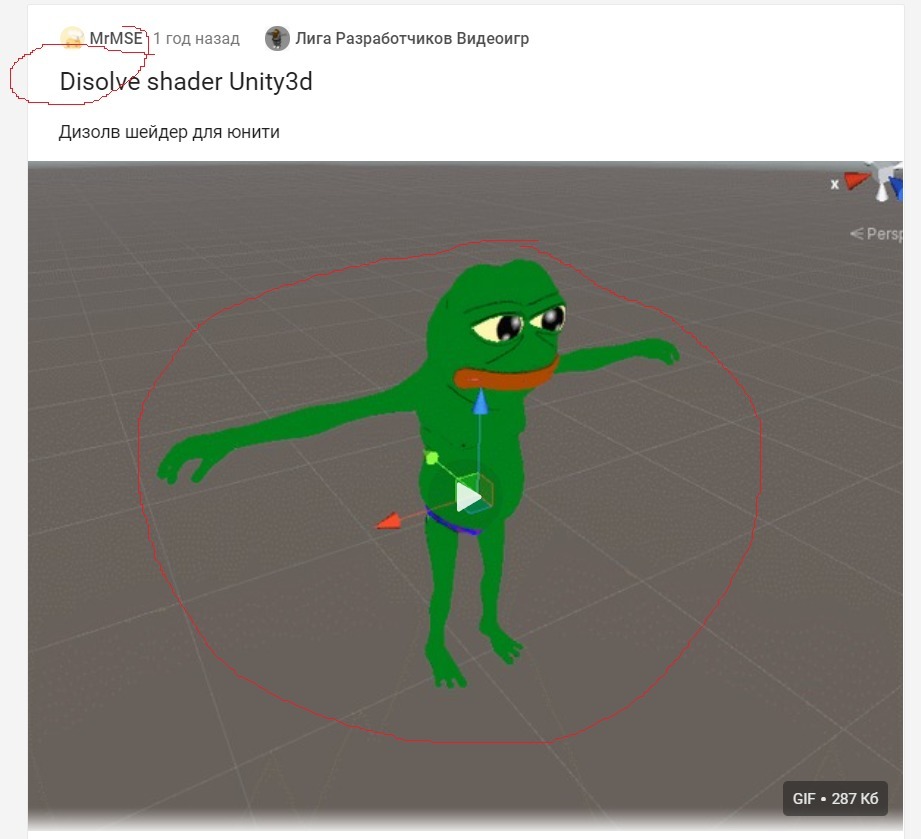This screenshot has height=839, width=921.
Task: Open the post title Disolve shader Unity3d
Action: point(186,82)
